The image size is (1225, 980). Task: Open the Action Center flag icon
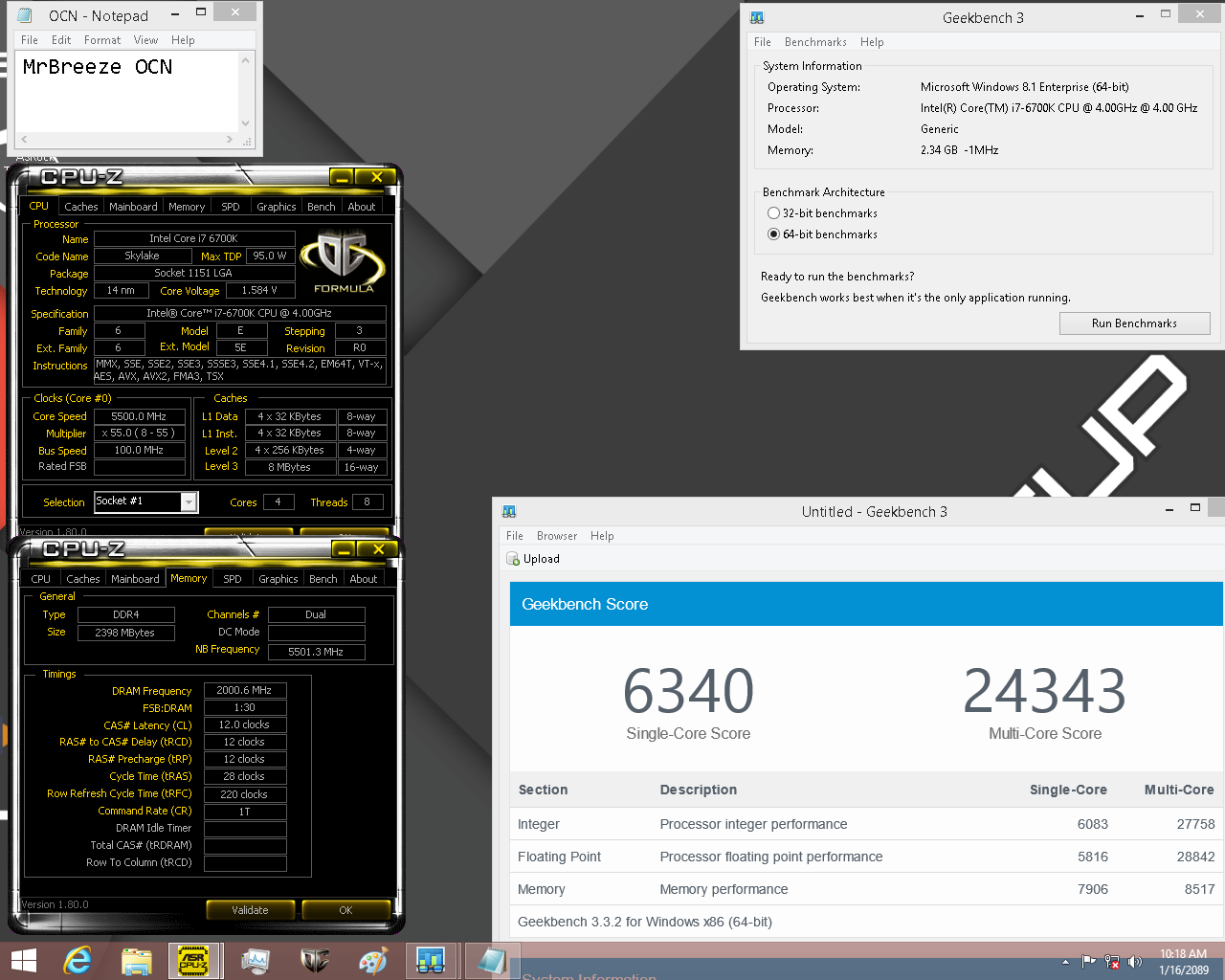pyautogui.click(x=1088, y=962)
